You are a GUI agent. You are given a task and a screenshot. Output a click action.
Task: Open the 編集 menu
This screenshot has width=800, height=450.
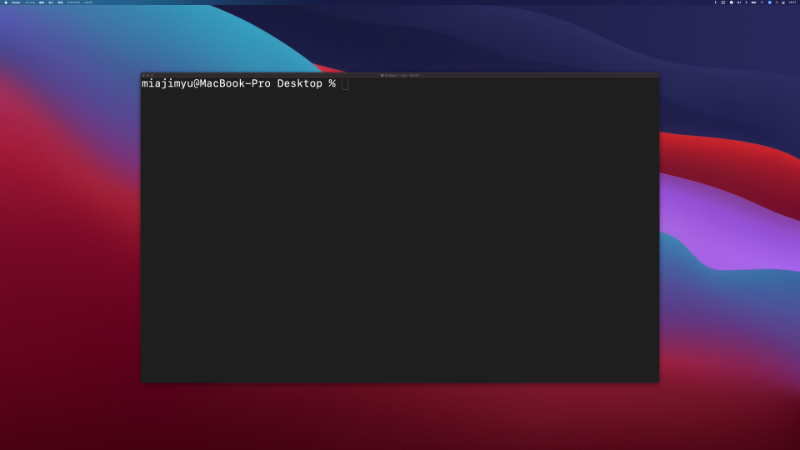(x=41, y=3)
